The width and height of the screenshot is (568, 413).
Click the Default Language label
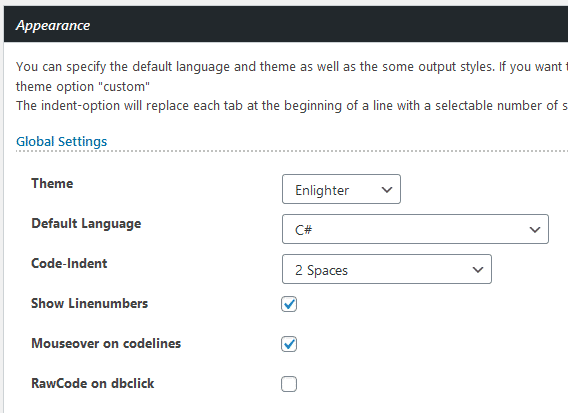[x=86, y=224]
